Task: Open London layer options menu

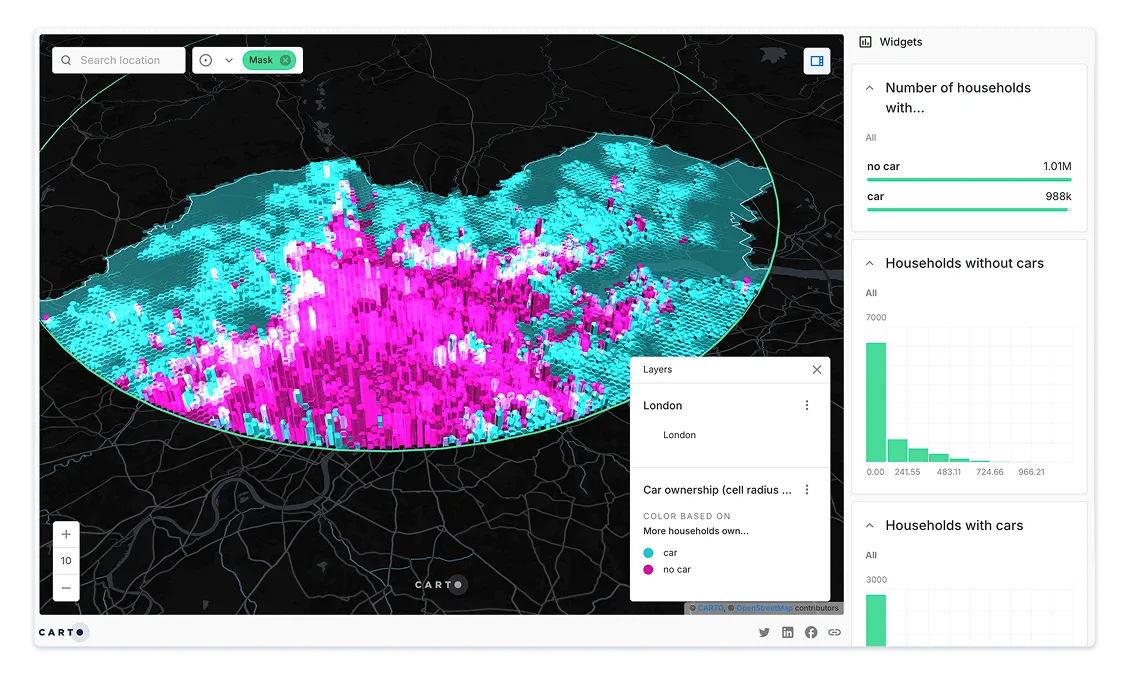Action: point(807,405)
